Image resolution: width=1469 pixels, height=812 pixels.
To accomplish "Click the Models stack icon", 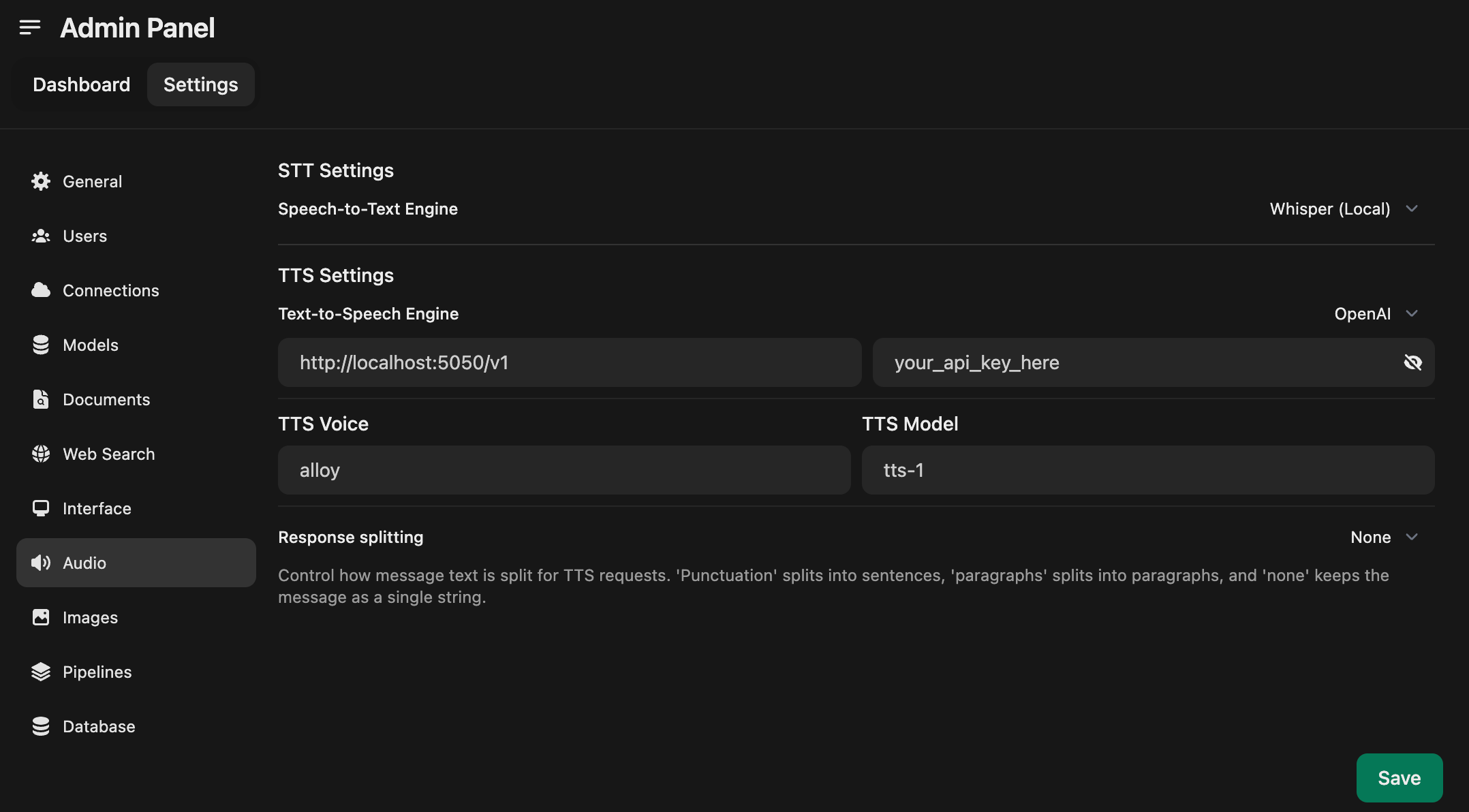I will point(41,345).
